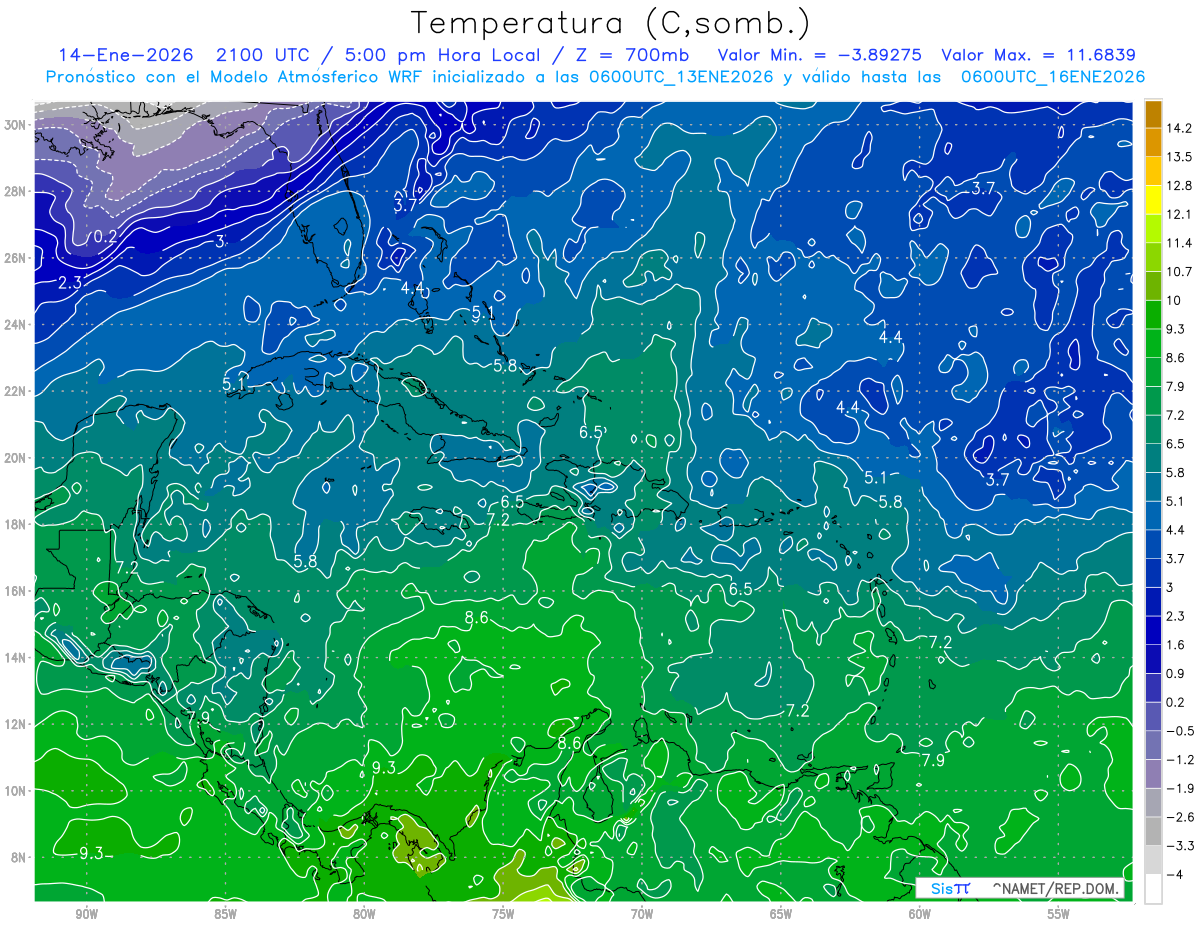Click the 18N latitude axis label
Screen dimensions: 1200x927
pos(16,524)
